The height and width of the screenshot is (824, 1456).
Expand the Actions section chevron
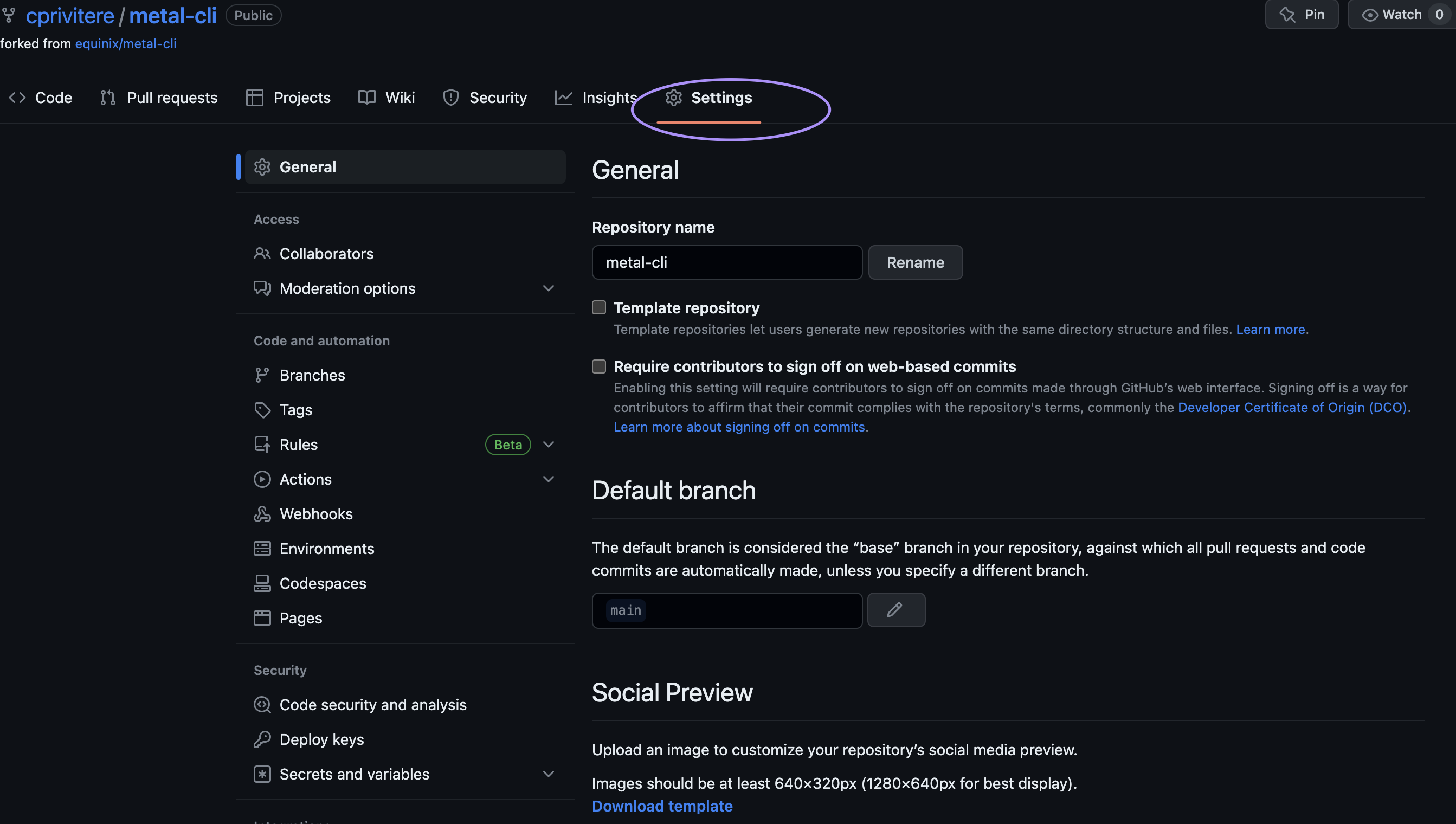[548, 479]
